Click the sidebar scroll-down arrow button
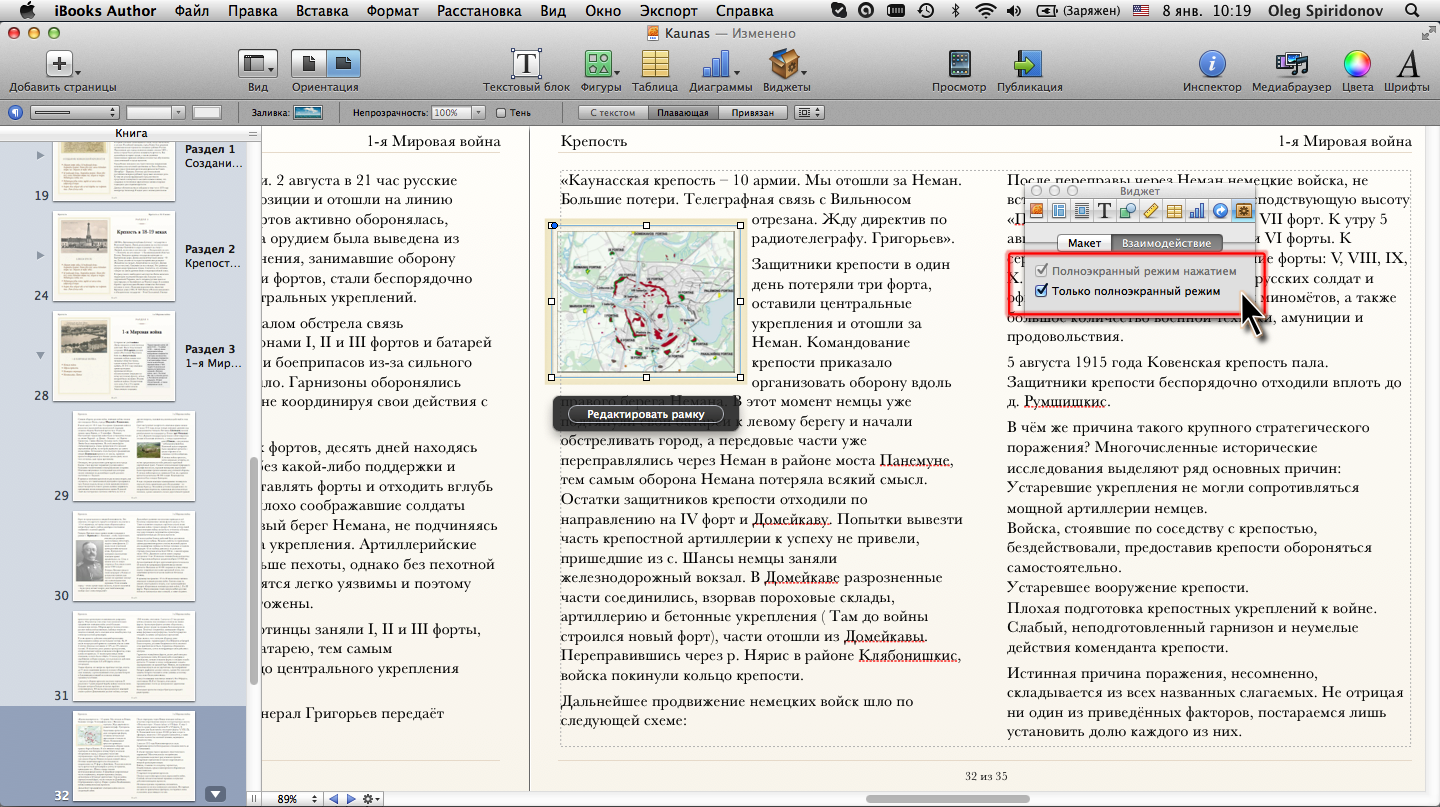This screenshot has height=807, width=1440. [x=215, y=794]
